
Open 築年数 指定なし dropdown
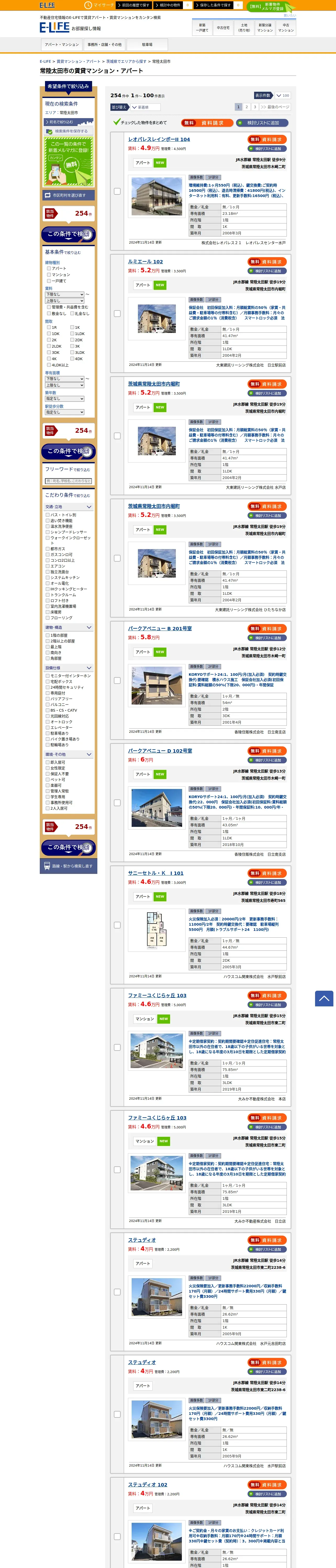pos(65,399)
